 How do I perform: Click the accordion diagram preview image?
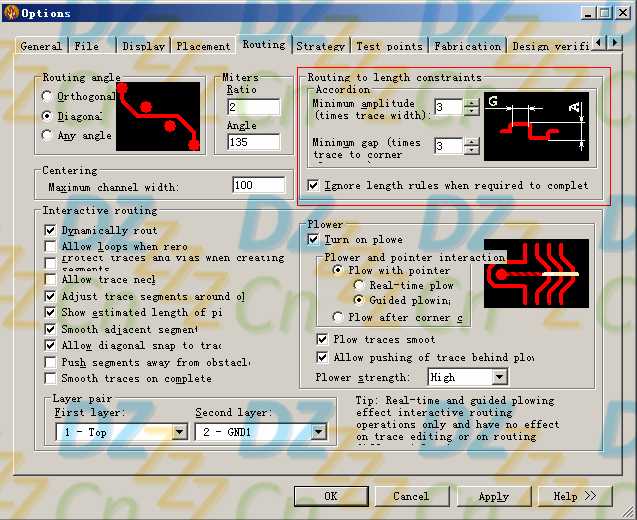click(536, 126)
